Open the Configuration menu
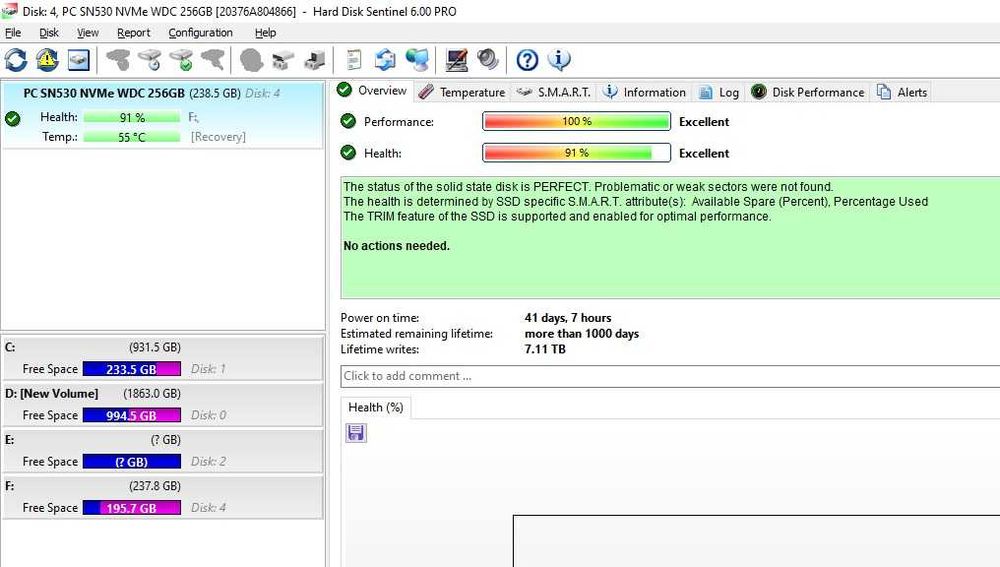The height and width of the screenshot is (567, 1000). 200,33
